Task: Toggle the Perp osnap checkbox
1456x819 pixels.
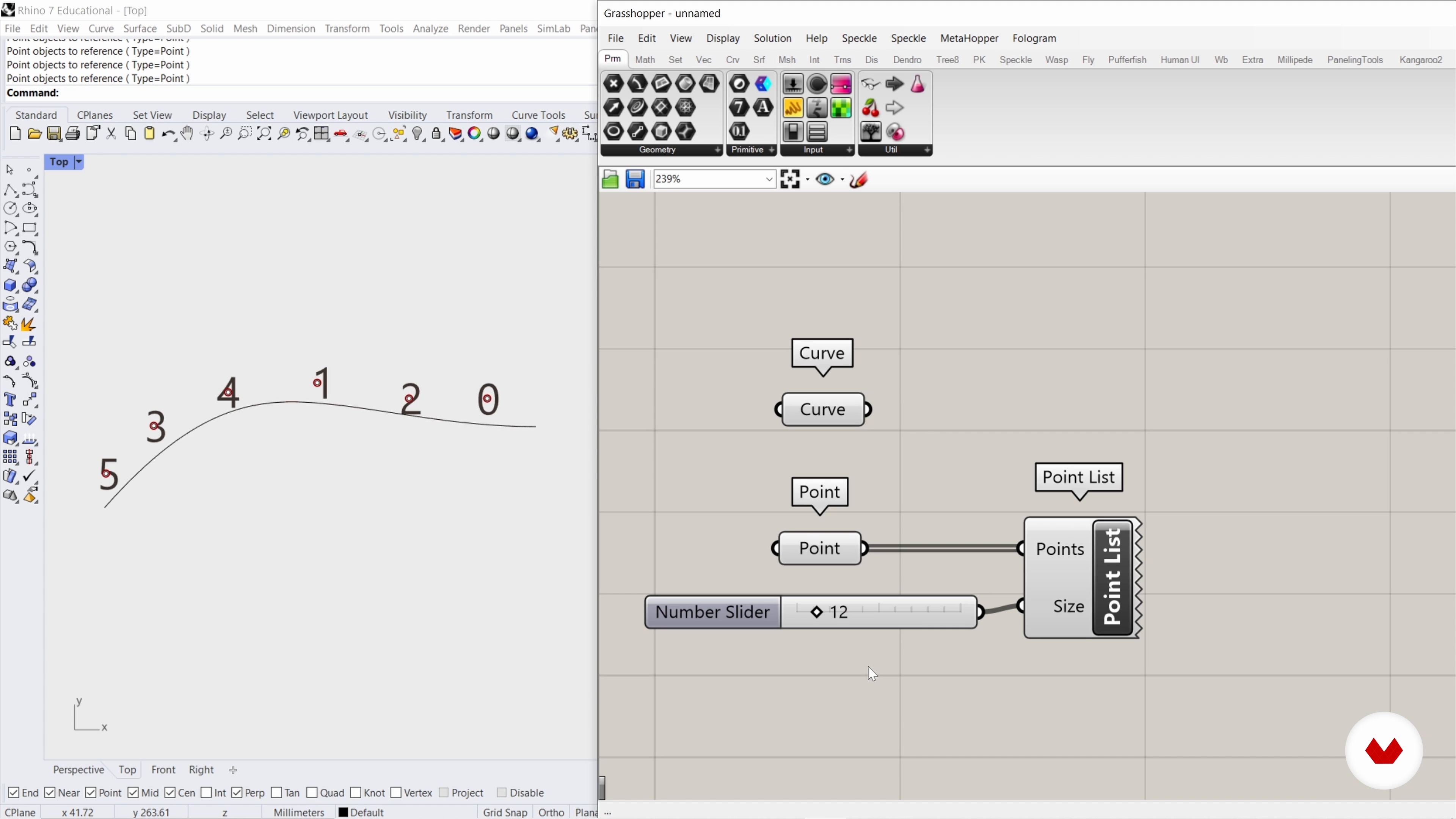Action: click(x=237, y=792)
